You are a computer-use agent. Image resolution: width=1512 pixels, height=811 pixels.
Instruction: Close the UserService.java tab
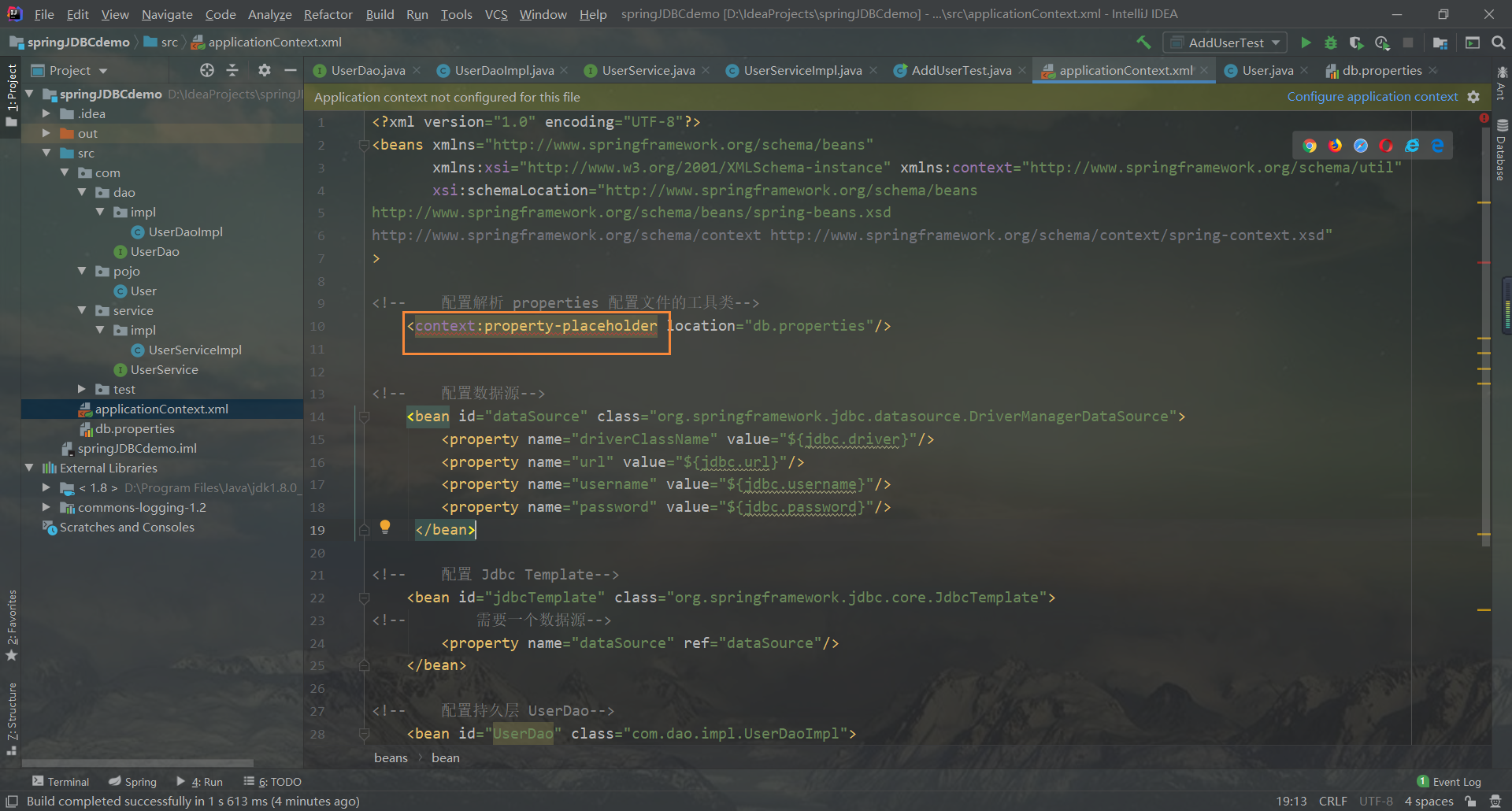point(706,70)
